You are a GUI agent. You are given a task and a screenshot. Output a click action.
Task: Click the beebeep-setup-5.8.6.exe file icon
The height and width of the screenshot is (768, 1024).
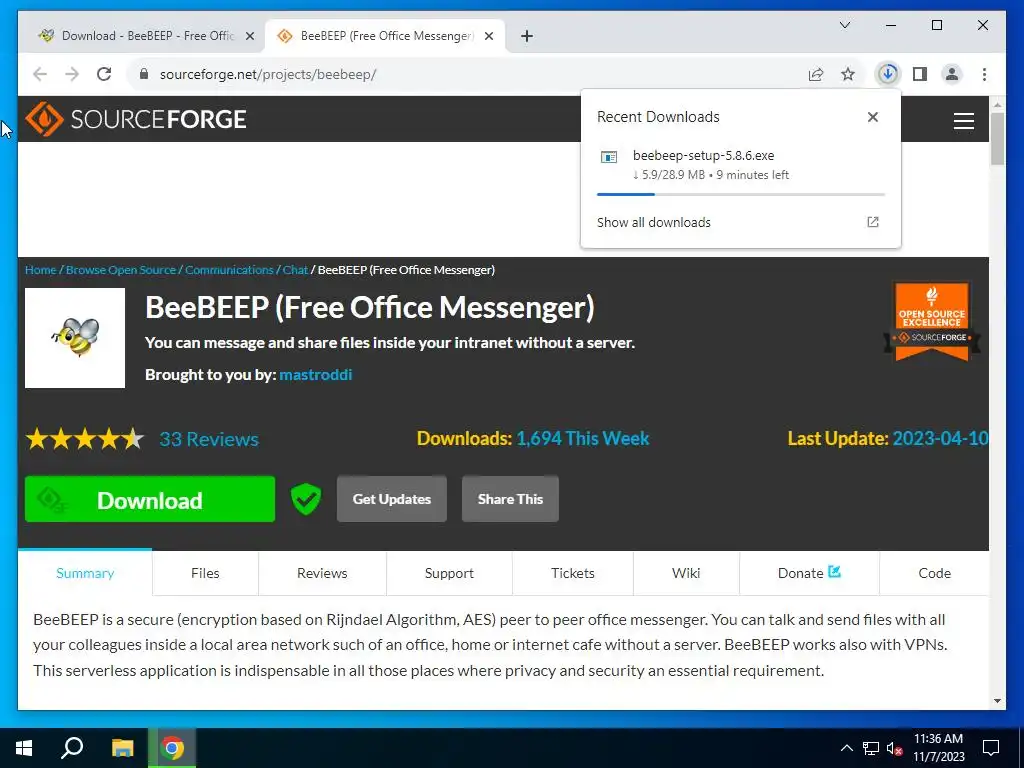[609, 157]
